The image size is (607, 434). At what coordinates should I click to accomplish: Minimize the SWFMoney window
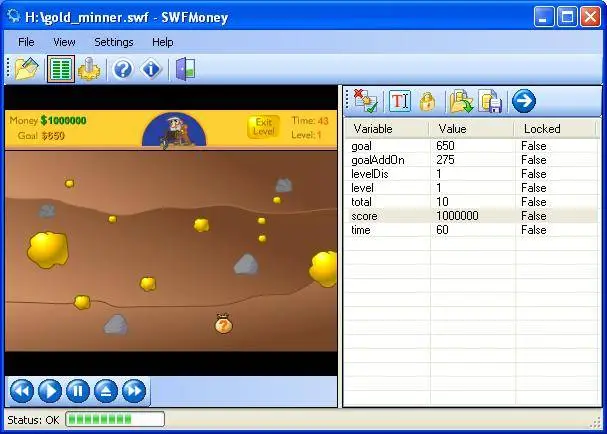(x=543, y=17)
